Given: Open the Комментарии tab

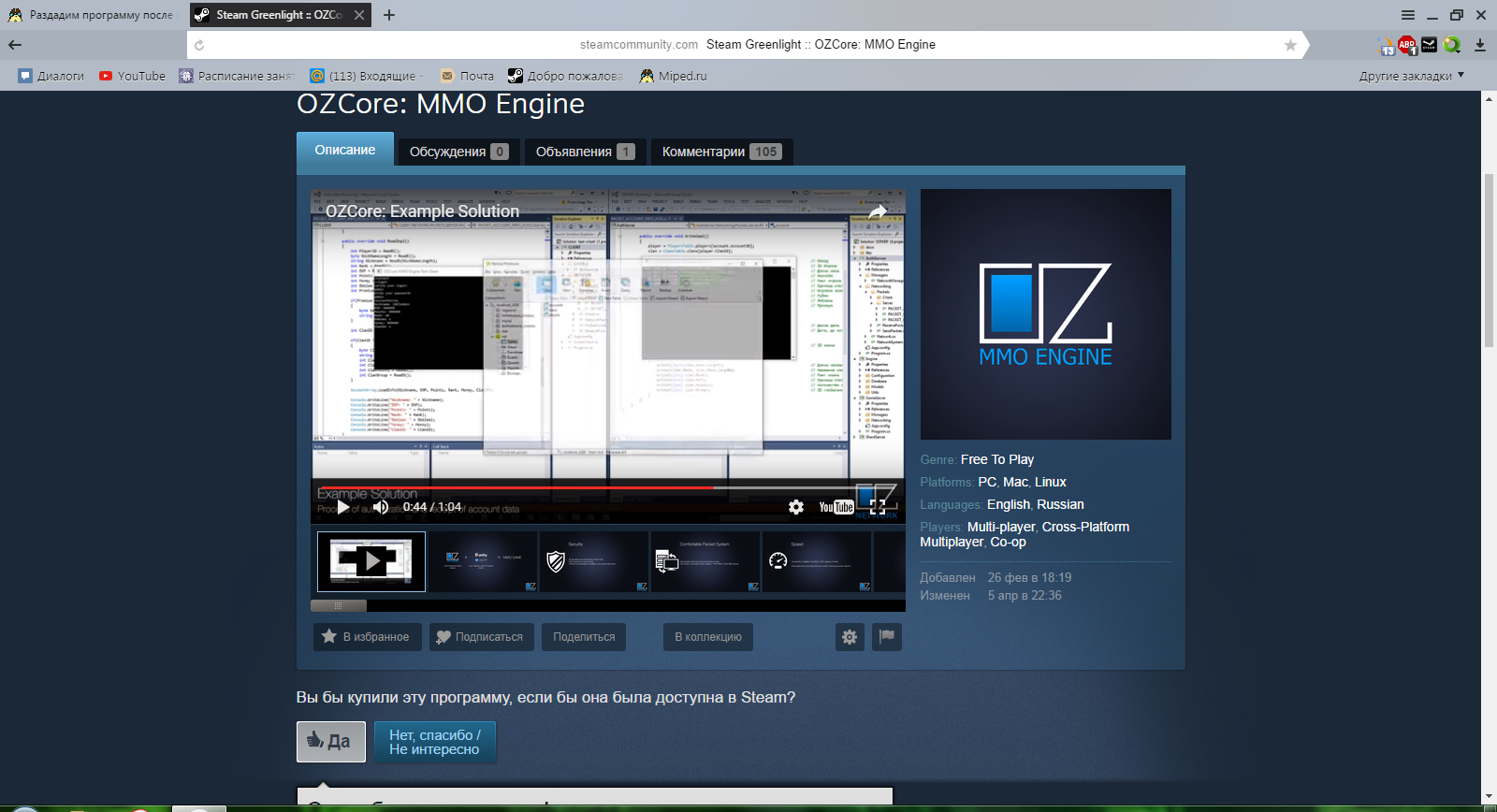Looking at the screenshot, I should point(721,152).
